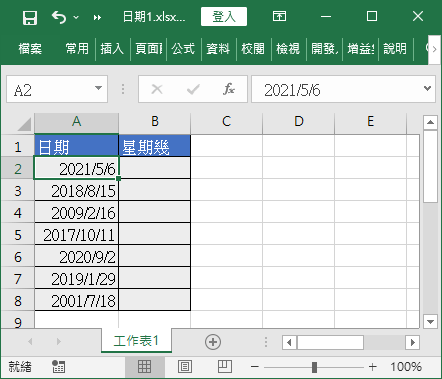Screen dimensions: 442x379
Task: Select the 工作表1 sheet tab
Action: pos(136,341)
